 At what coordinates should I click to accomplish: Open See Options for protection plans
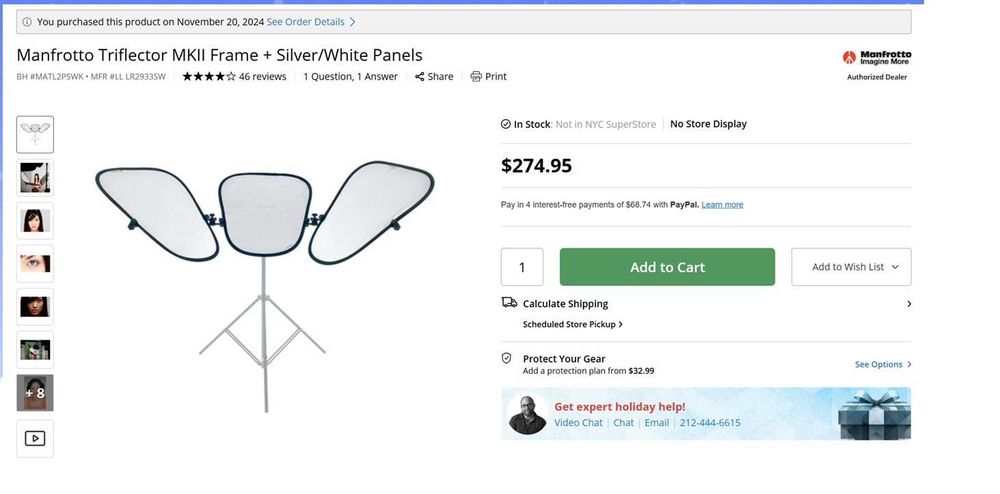882,365
